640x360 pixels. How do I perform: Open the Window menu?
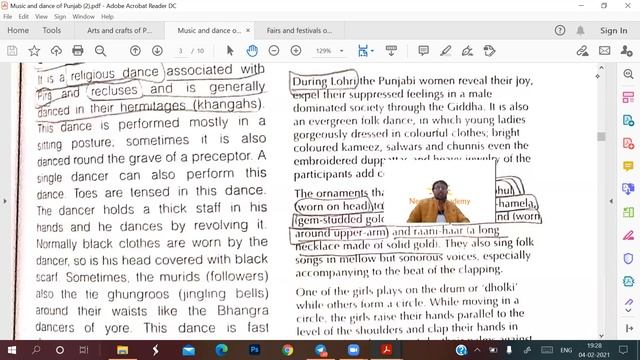[83, 17]
